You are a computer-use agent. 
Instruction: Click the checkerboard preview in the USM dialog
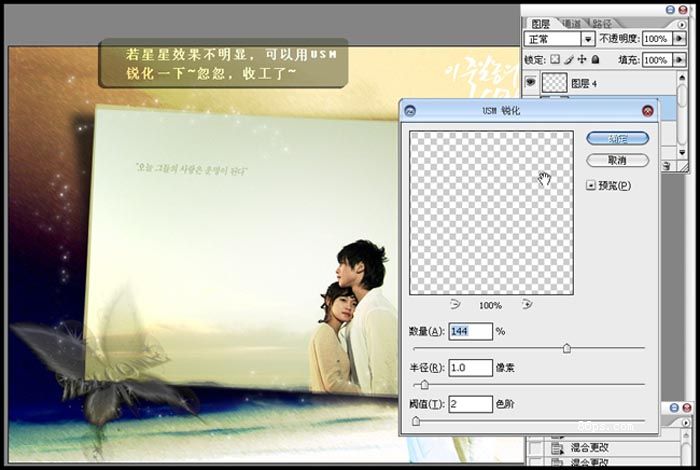492,213
